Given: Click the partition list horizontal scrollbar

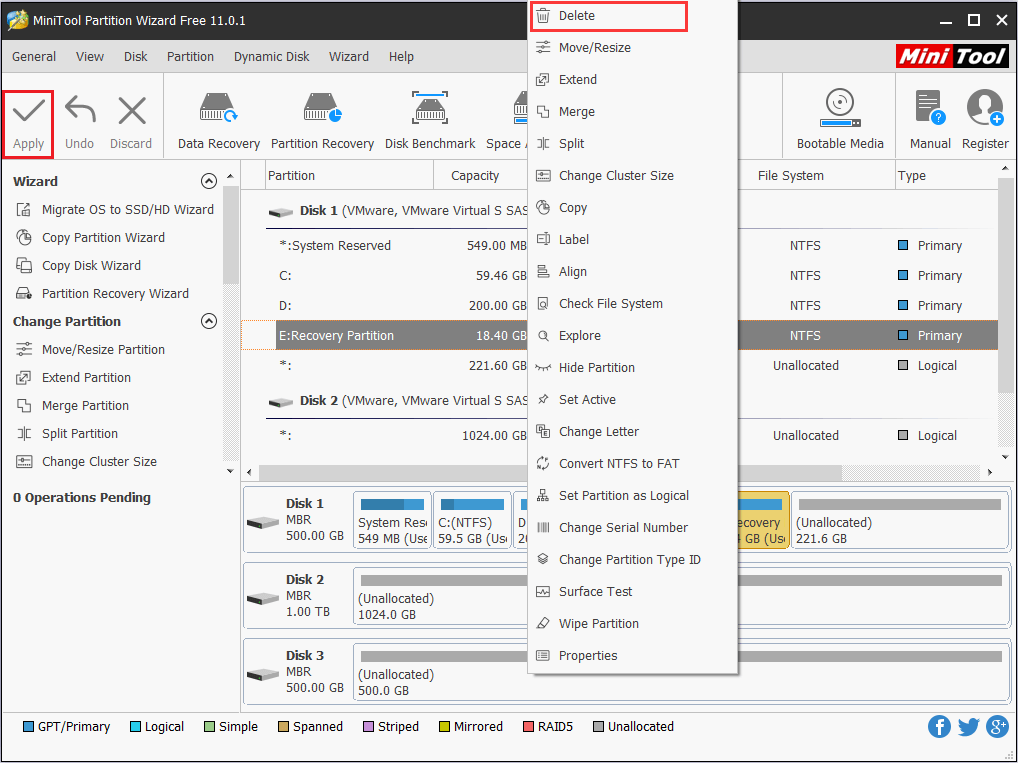Looking at the screenshot, I should tap(550, 472).
